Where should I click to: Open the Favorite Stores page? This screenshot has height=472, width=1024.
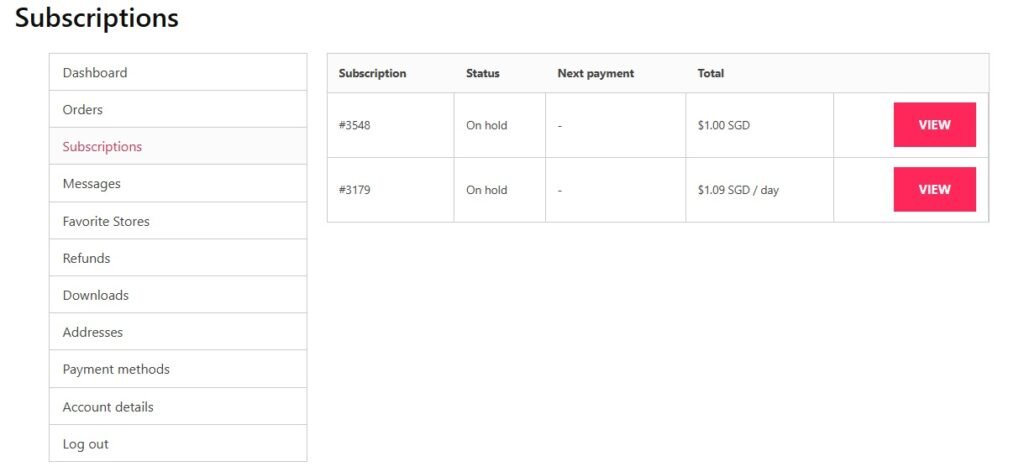(178, 221)
